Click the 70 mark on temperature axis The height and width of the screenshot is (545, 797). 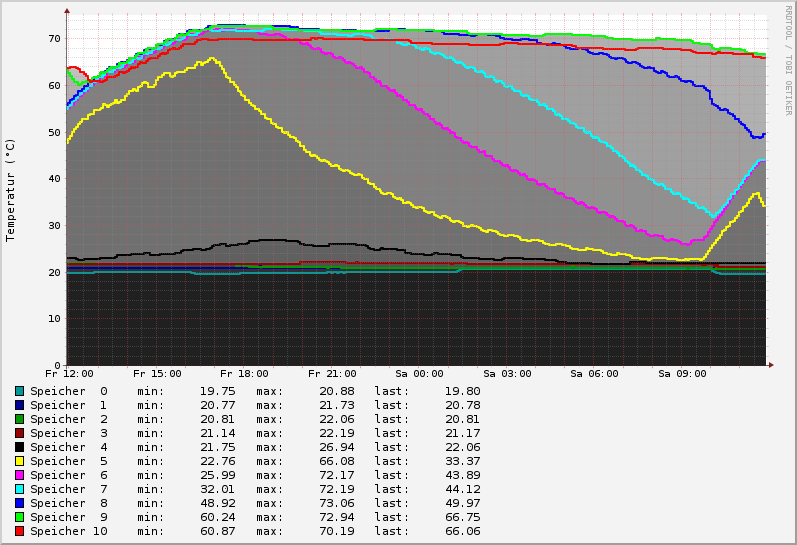[x=54, y=38]
